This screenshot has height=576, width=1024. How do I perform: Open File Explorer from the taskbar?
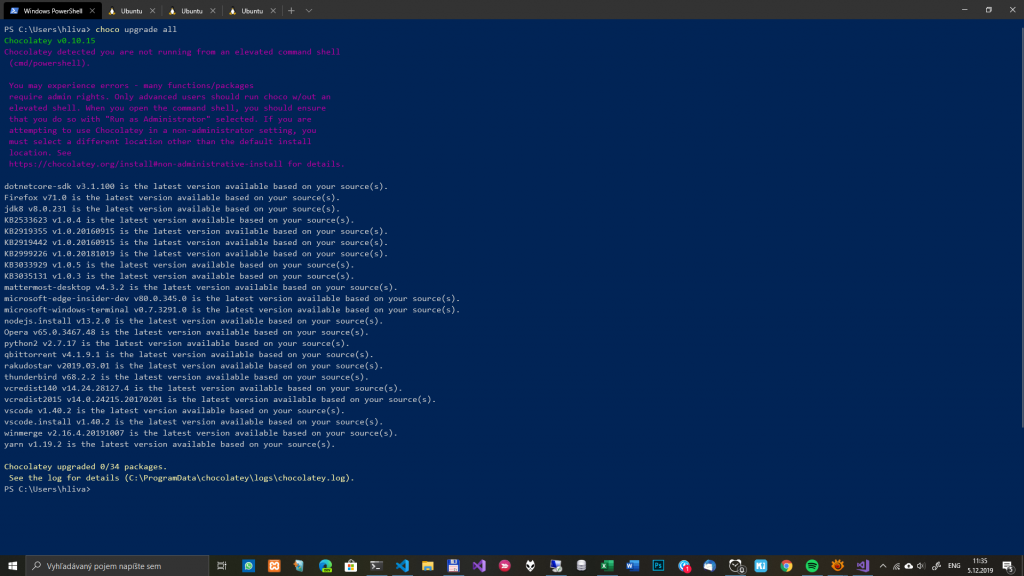[x=428, y=566]
